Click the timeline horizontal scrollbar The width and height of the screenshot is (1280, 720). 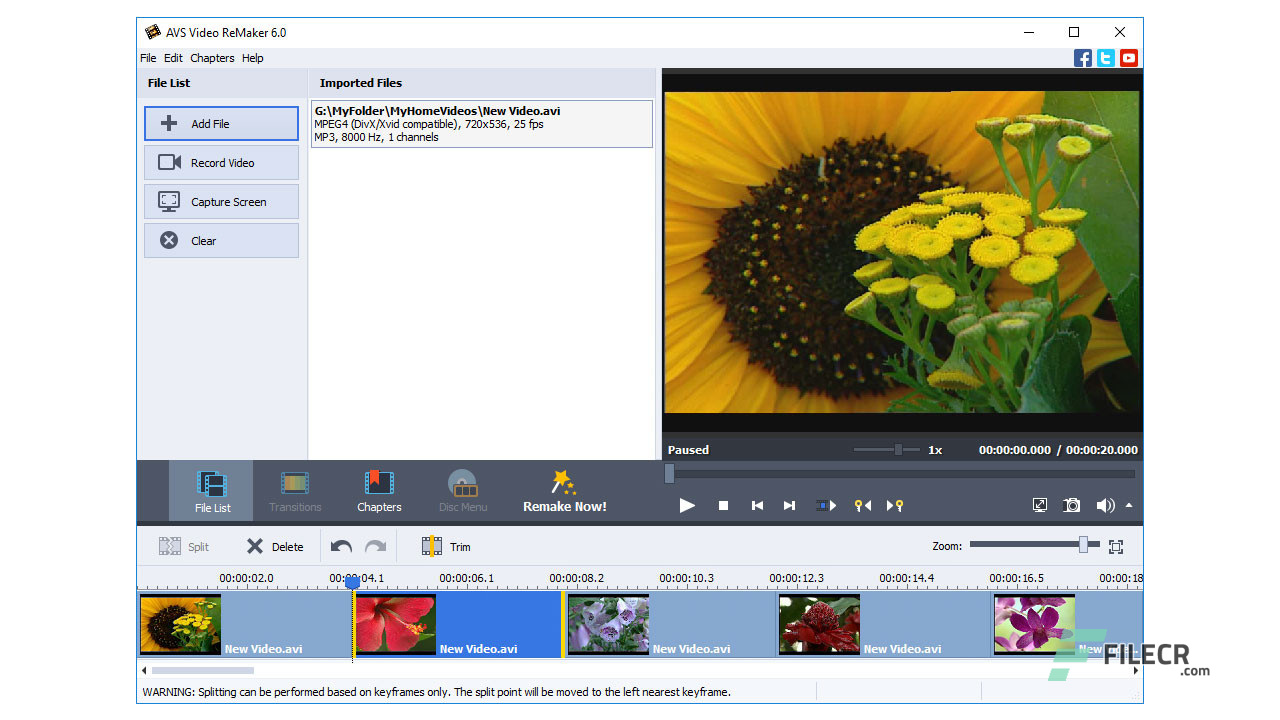pyautogui.click(x=203, y=671)
